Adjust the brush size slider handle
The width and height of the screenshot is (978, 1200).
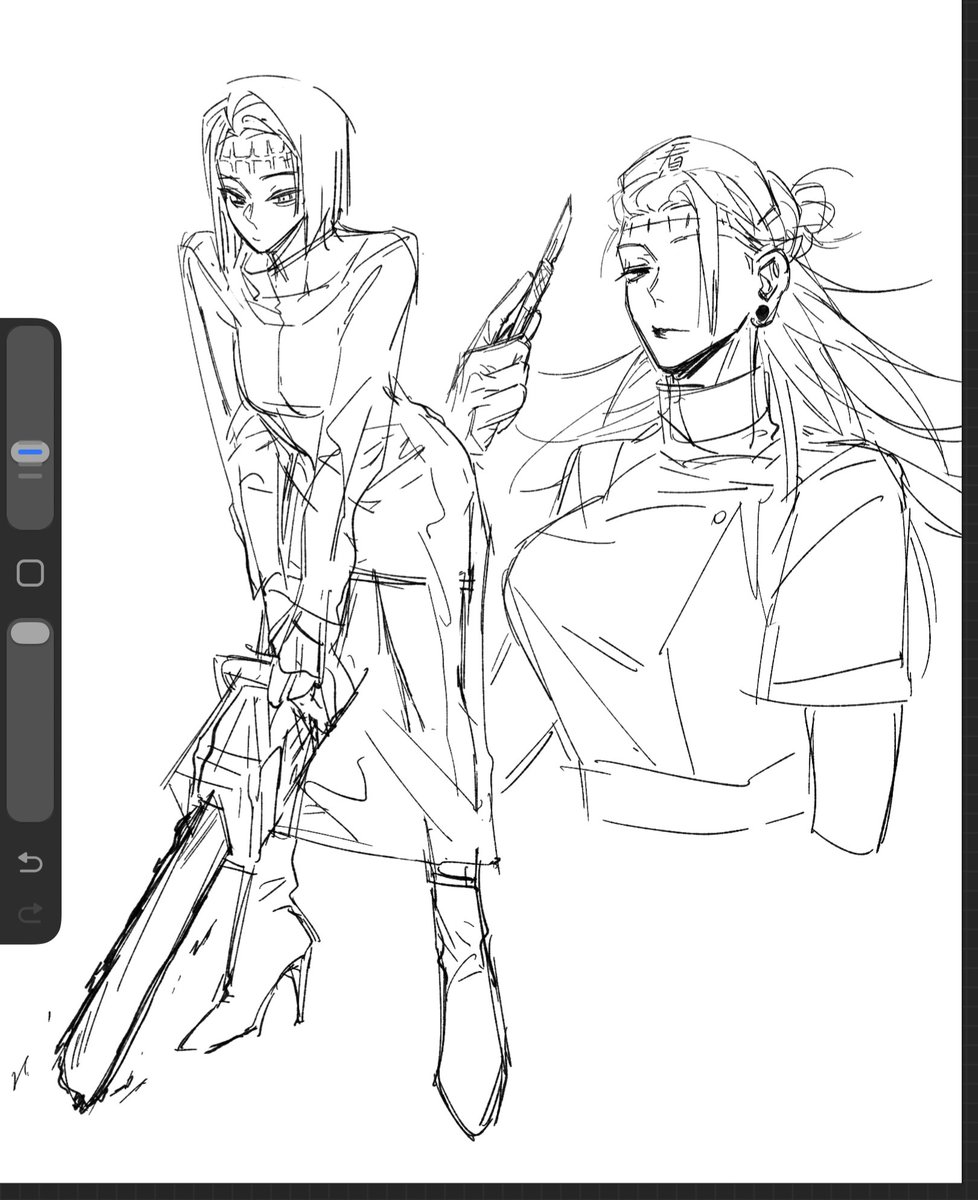(x=30, y=452)
